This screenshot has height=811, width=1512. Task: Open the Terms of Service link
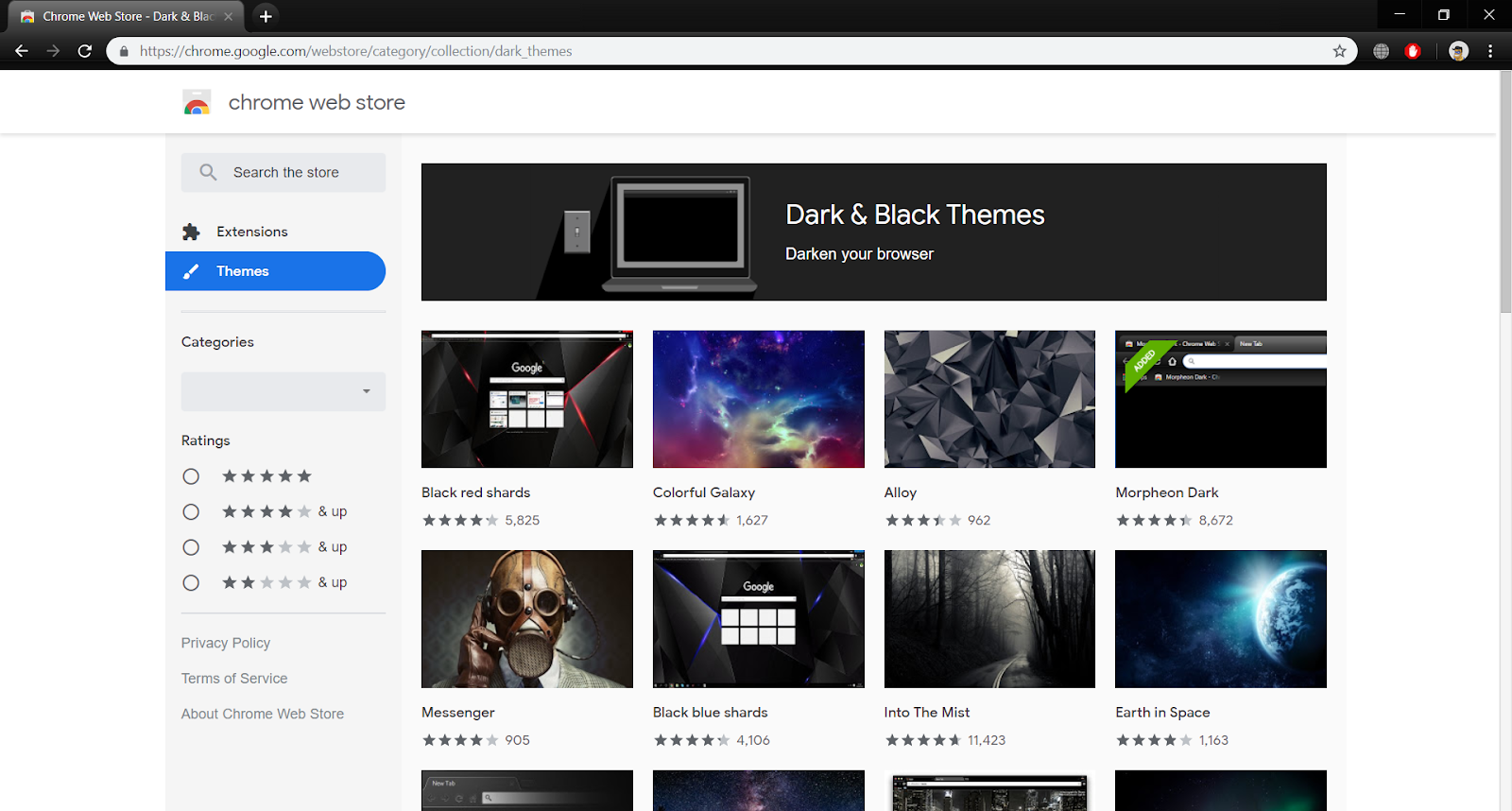click(x=234, y=679)
